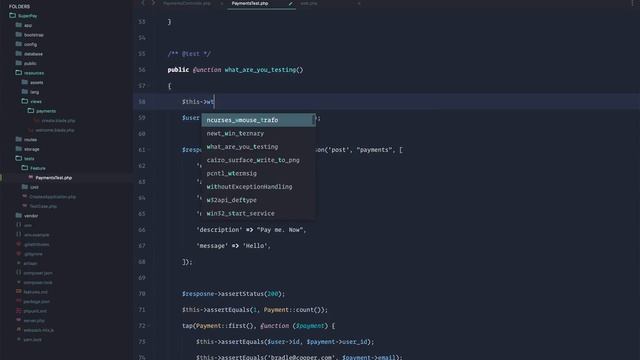The width and height of the screenshot is (640, 360).
Task: Click the autocomplete popup scrollbar
Action: point(313,119)
